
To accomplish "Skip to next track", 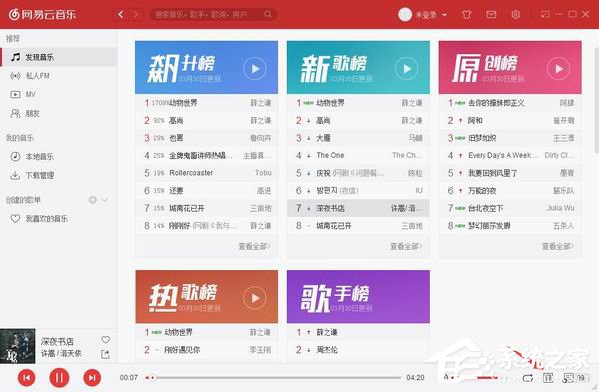I will point(92,378).
